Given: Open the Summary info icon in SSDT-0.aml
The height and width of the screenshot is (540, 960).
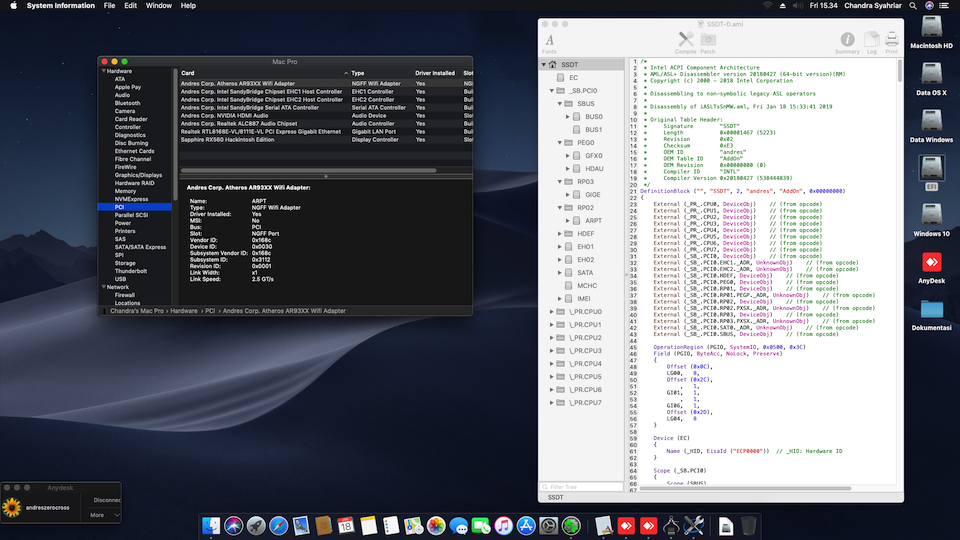Looking at the screenshot, I should (847, 40).
